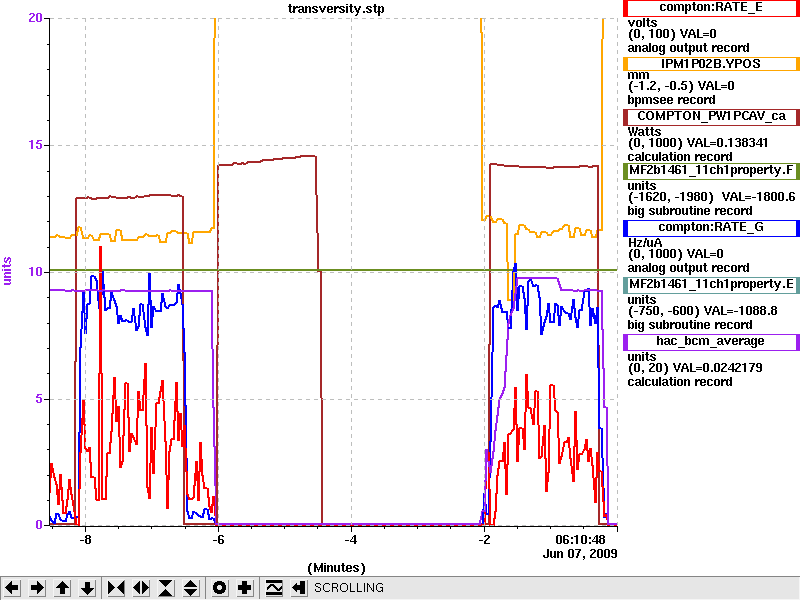Image resolution: width=800 pixels, height=600 pixels.
Task: Click the vertical 'units' y-axis label
Action: (x=7, y=271)
